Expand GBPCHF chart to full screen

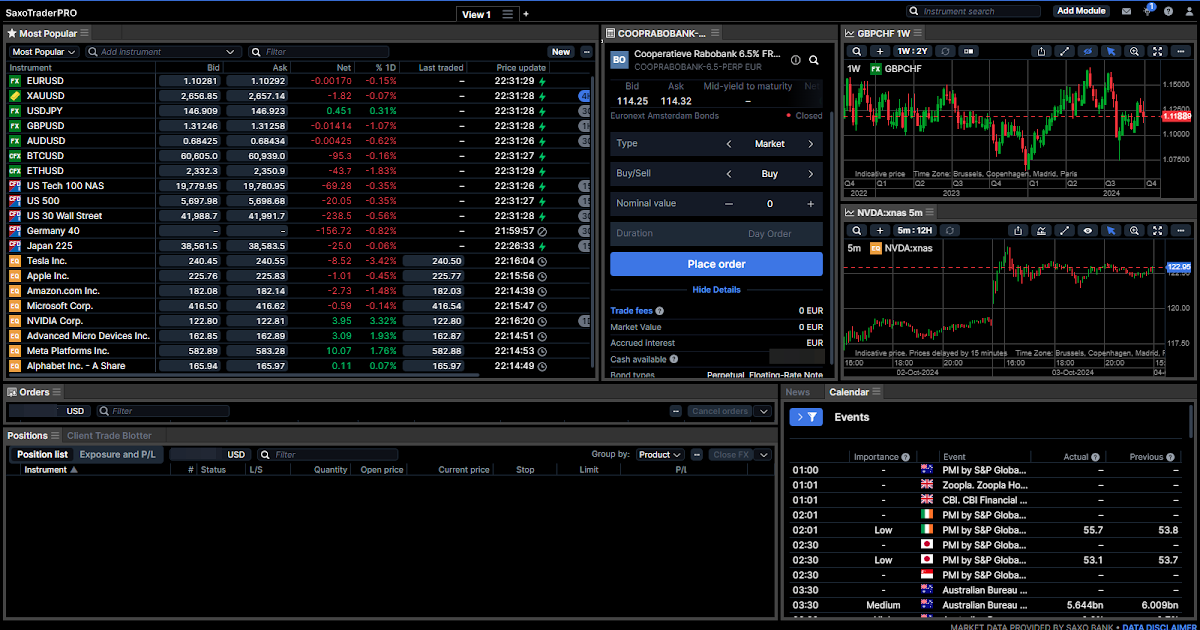(1158, 51)
